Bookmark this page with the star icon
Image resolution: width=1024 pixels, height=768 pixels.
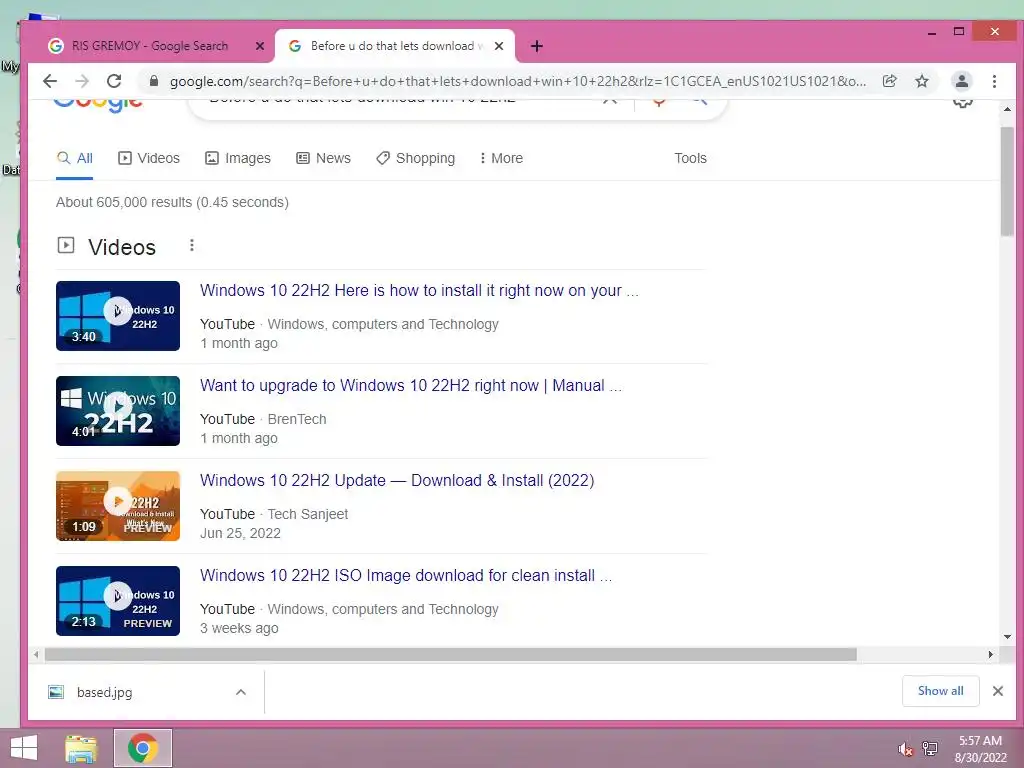[921, 81]
